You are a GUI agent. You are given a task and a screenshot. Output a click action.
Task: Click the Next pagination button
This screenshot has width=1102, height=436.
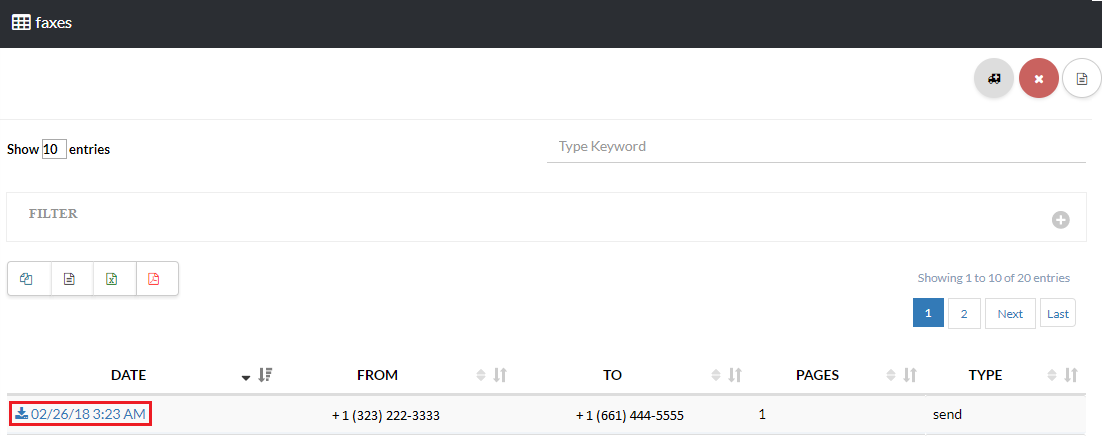point(1010,313)
